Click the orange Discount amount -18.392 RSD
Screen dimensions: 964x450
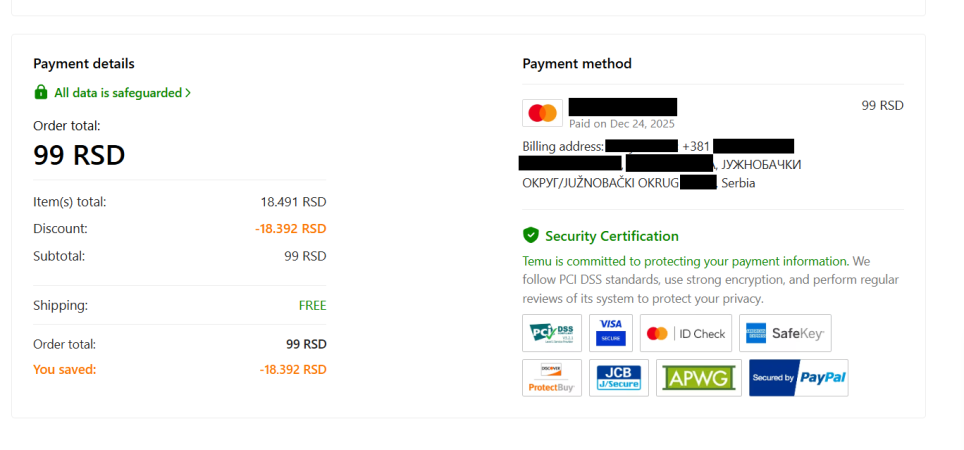pyautogui.click(x=290, y=229)
